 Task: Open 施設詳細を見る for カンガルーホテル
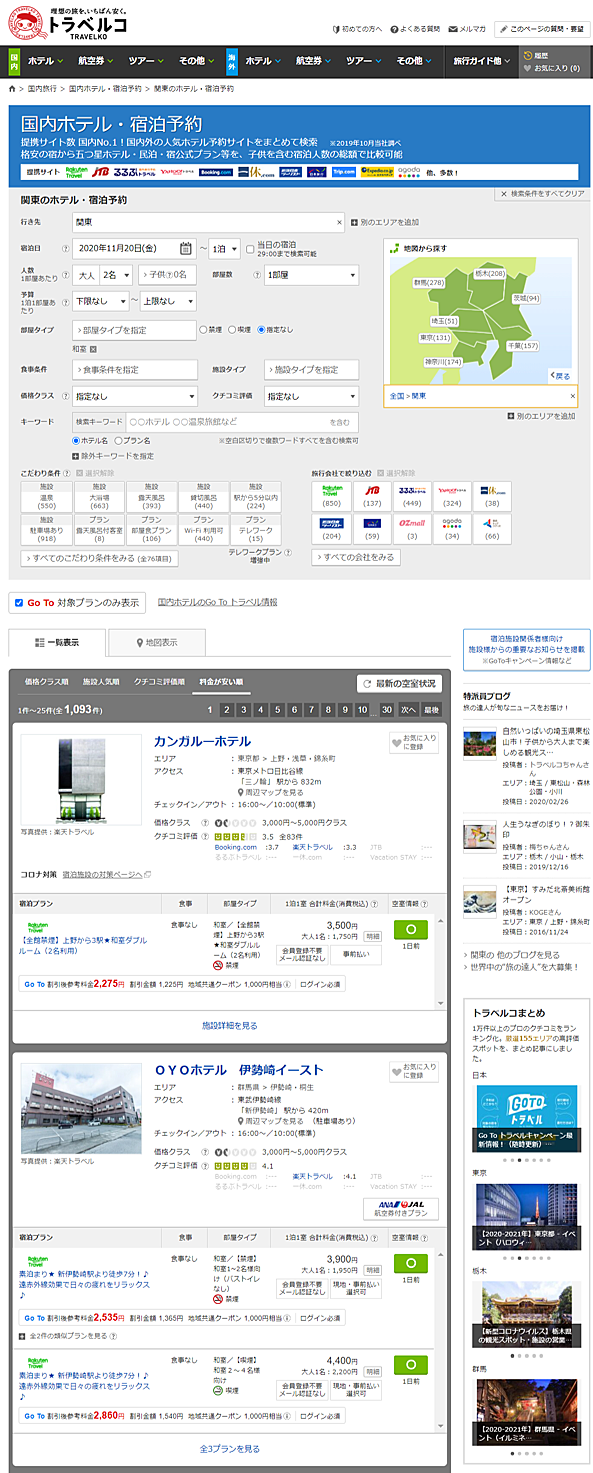click(229, 1025)
